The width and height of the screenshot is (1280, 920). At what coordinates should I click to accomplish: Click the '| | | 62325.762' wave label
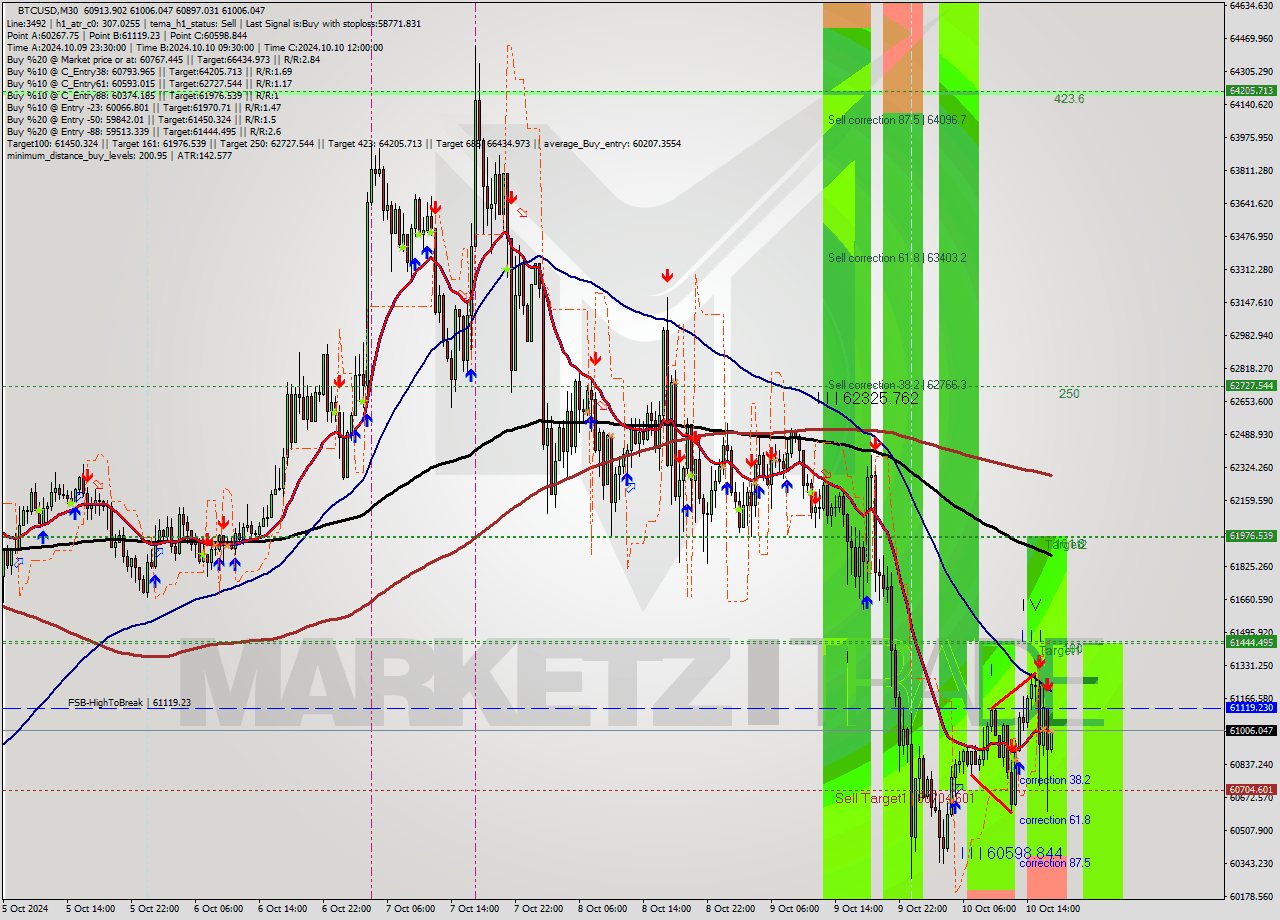click(x=868, y=398)
